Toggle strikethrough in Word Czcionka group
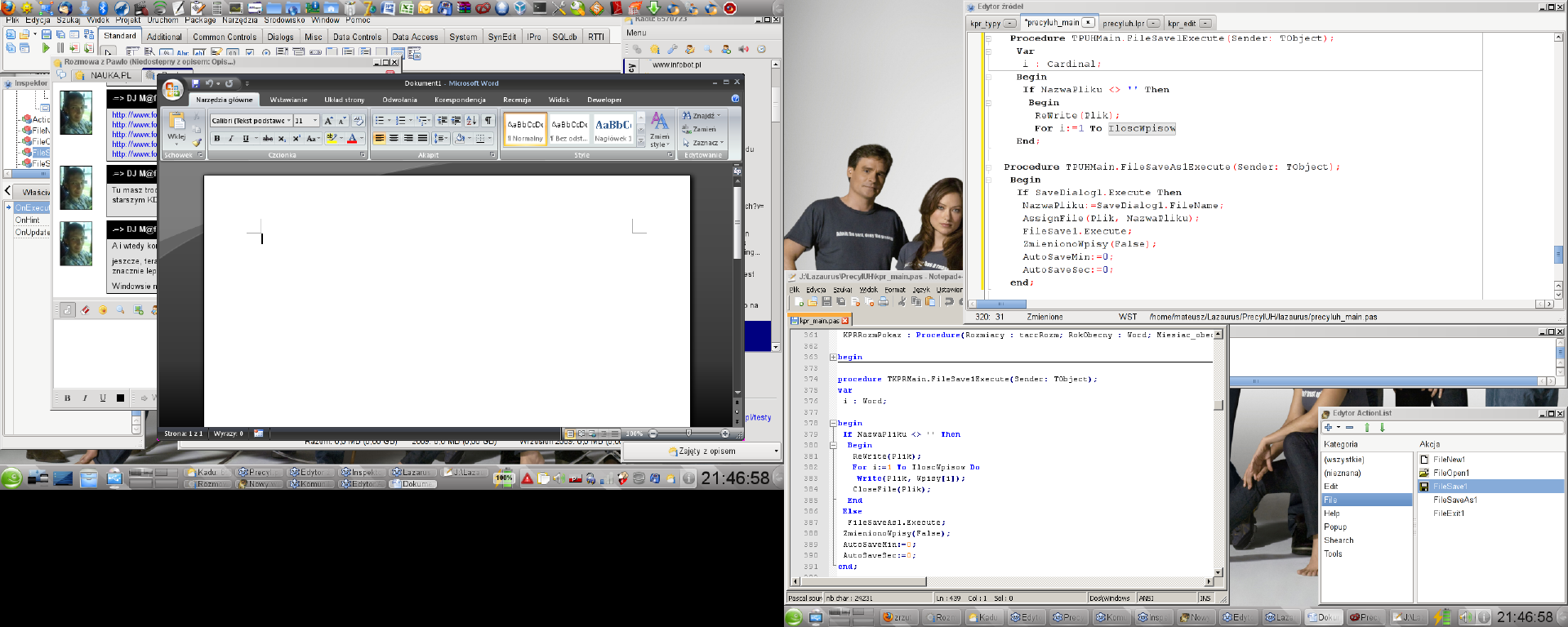 pos(268,139)
